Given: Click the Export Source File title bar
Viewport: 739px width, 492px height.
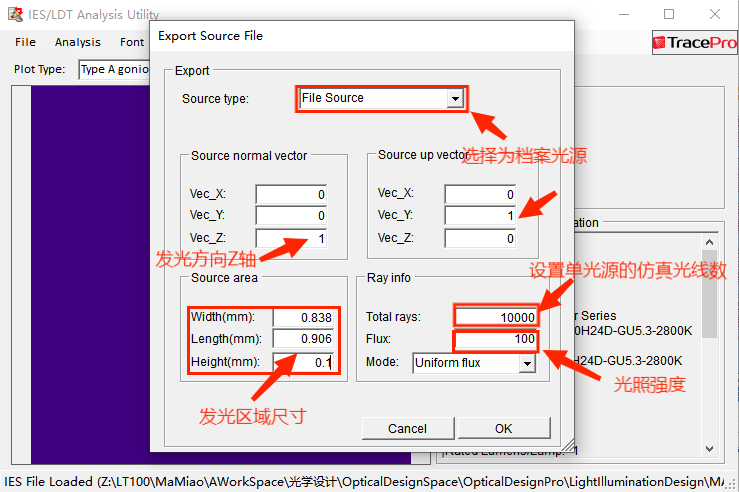Looking at the screenshot, I should click(x=362, y=36).
